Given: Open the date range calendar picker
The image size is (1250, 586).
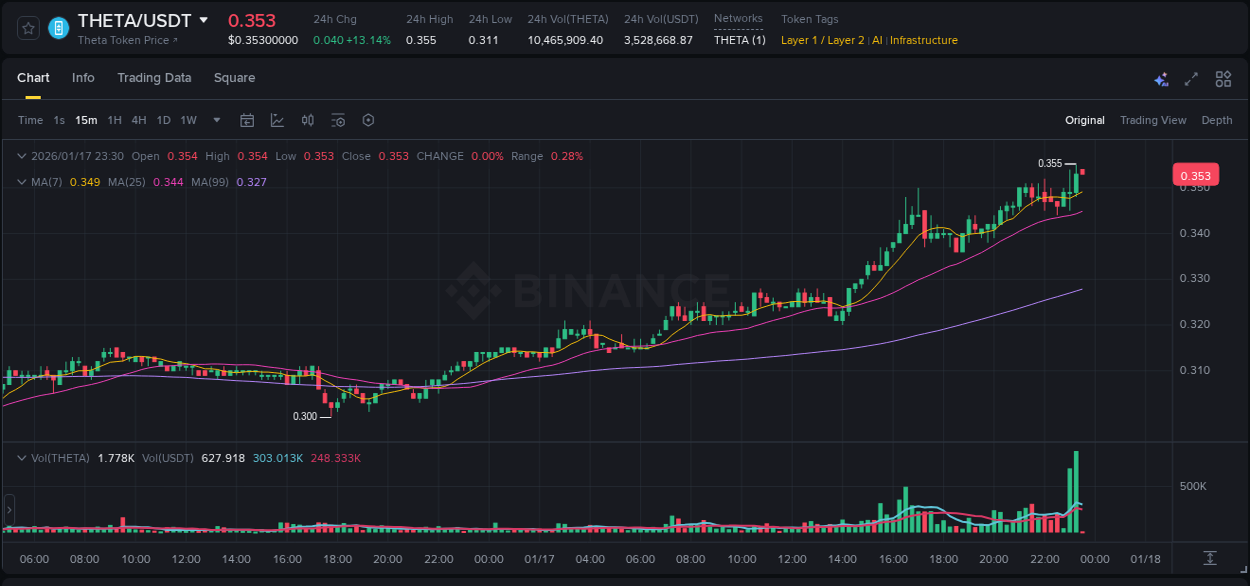Looking at the screenshot, I should click(x=247, y=120).
